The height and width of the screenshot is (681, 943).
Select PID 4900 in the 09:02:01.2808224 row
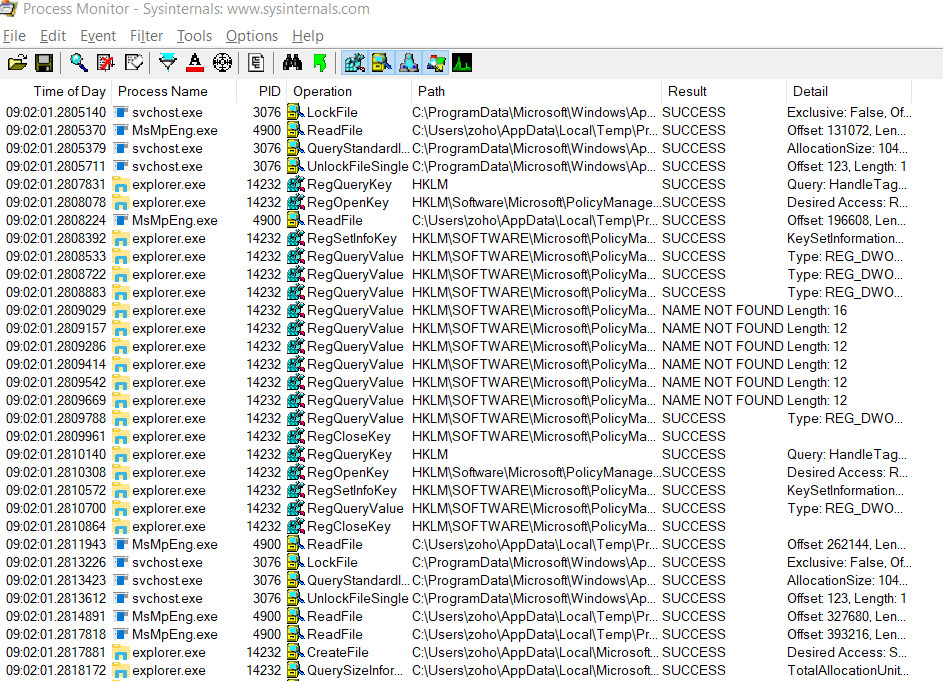[x=266, y=221]
